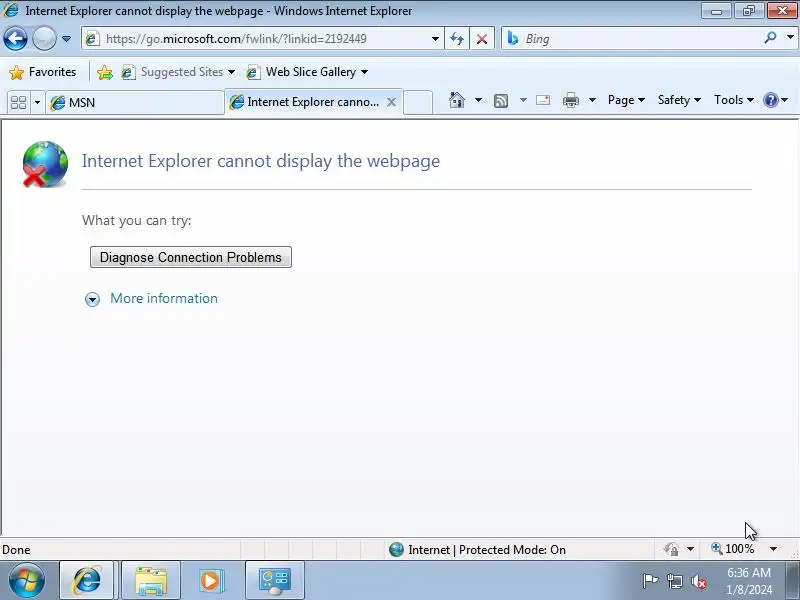Open the tab list dropdown arrow
Screen dimensions: 800x600
click(37, 103)
